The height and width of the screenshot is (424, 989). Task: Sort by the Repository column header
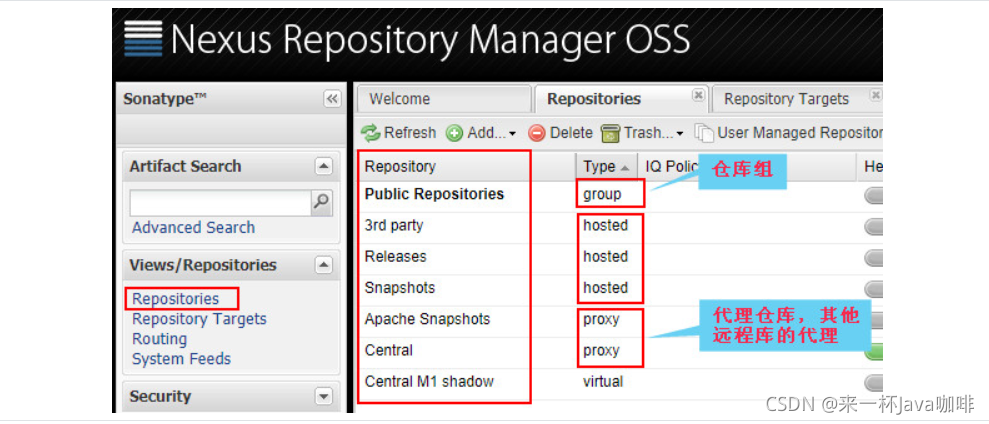466,167
